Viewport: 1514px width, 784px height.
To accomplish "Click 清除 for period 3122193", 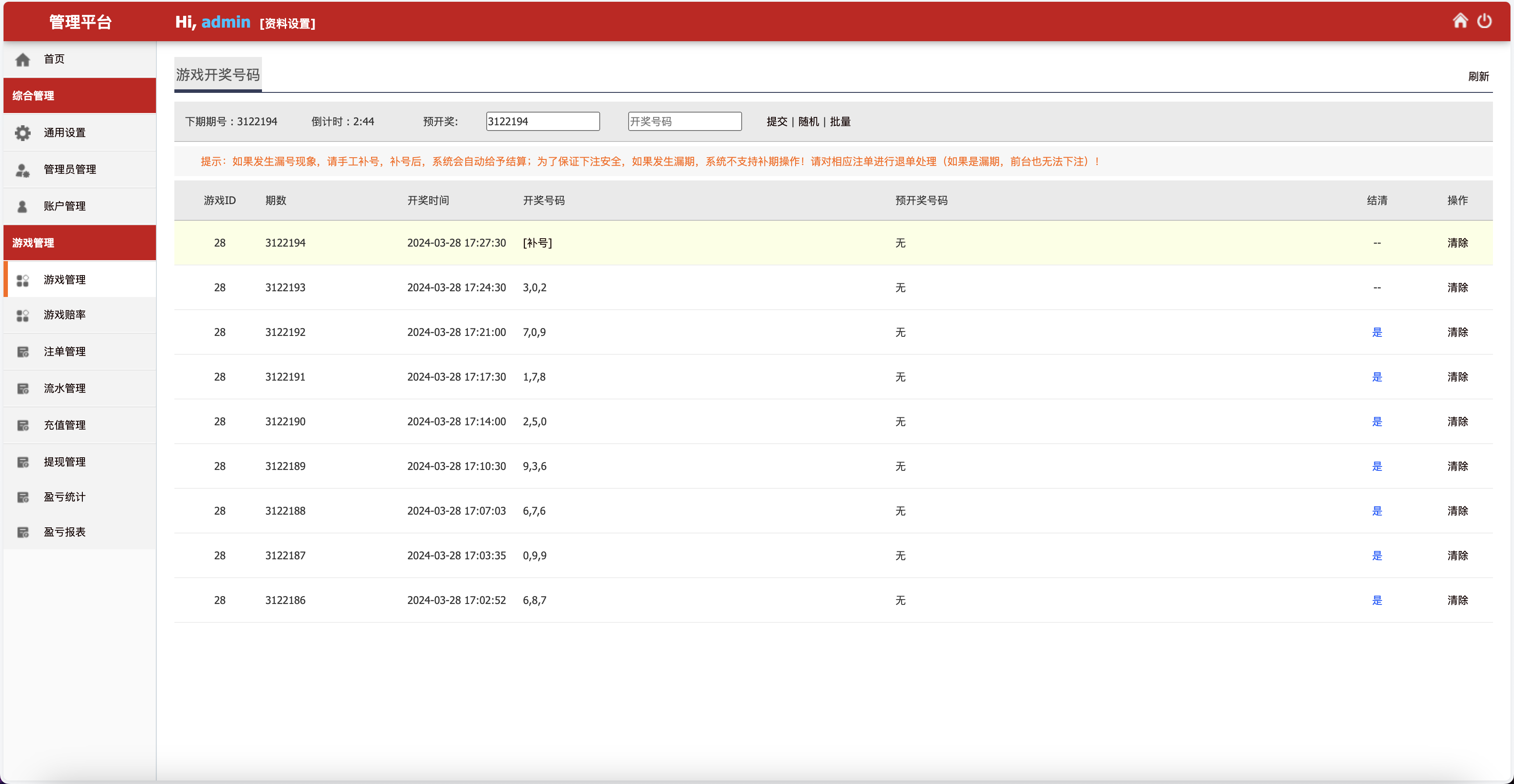I will click(x=1458, y=287).
